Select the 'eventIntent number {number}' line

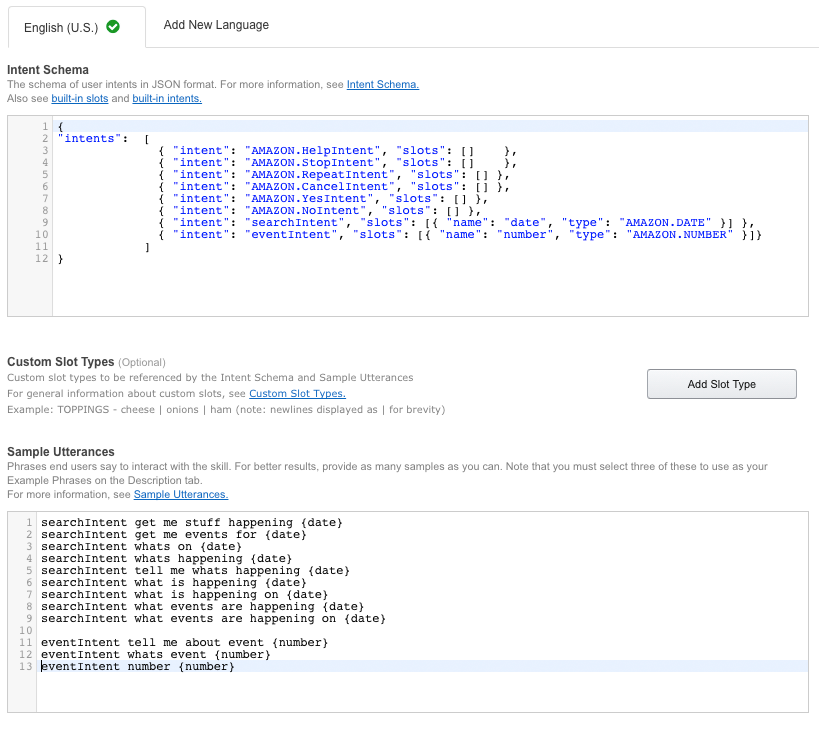[x=137, y=666]
